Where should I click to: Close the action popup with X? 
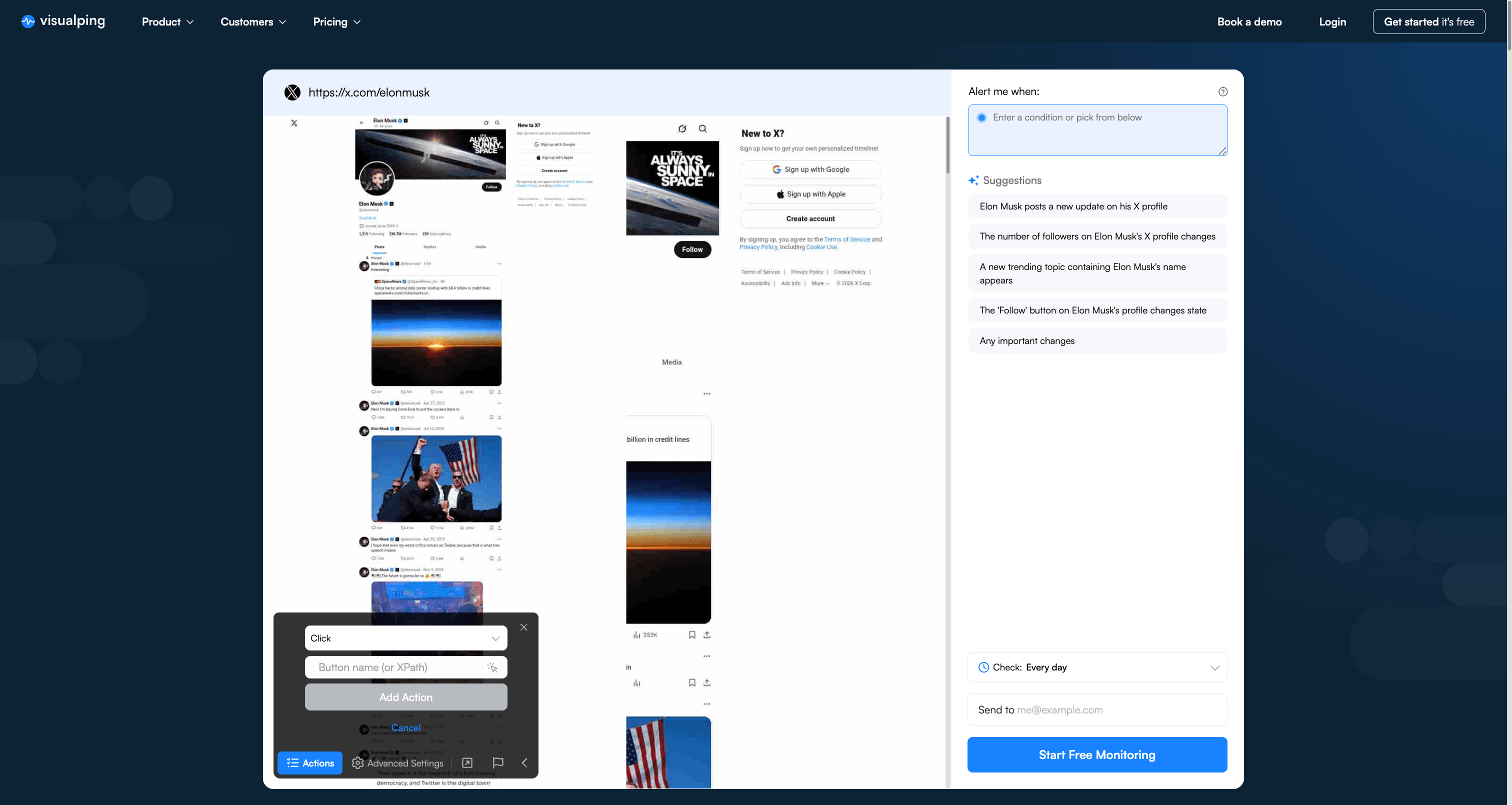click(x=523, y=627)
